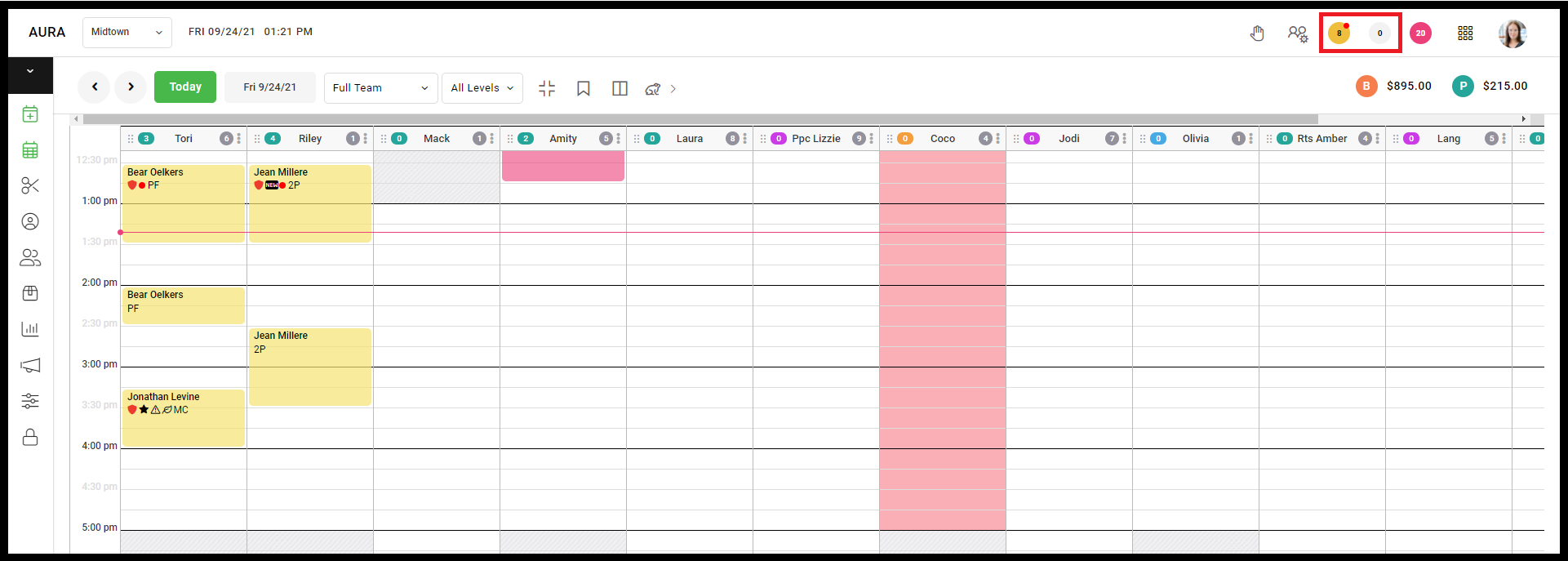Click the green Today button

point(185,87)
